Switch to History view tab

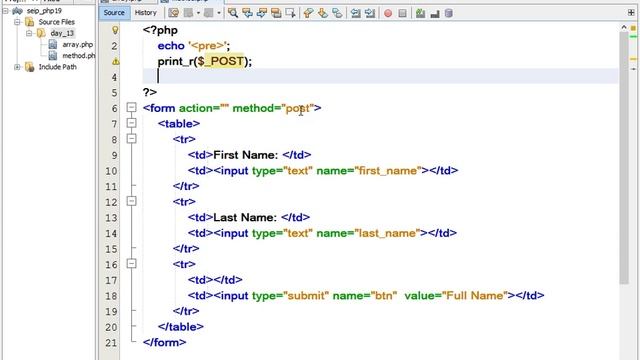pos(146,13)
